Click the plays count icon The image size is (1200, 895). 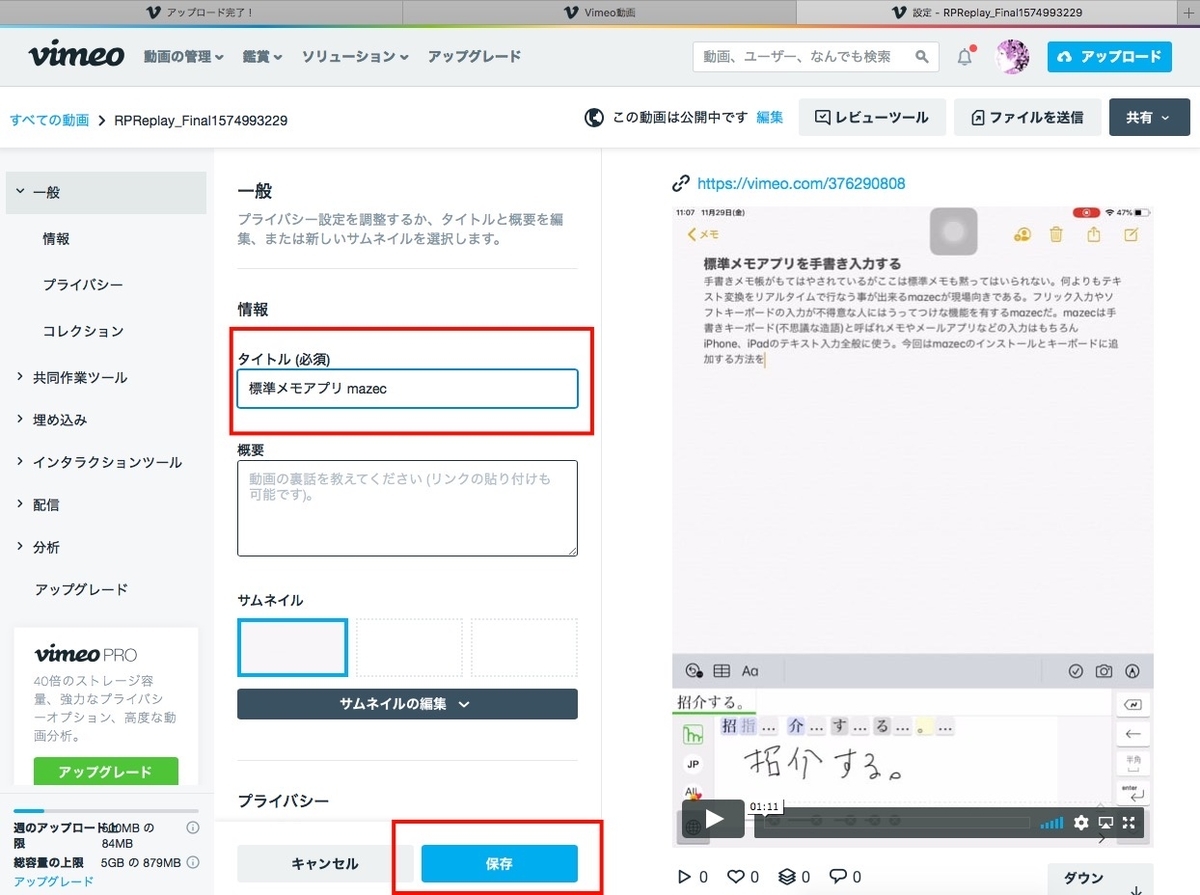pyautogui.click(x=684, y=877)
